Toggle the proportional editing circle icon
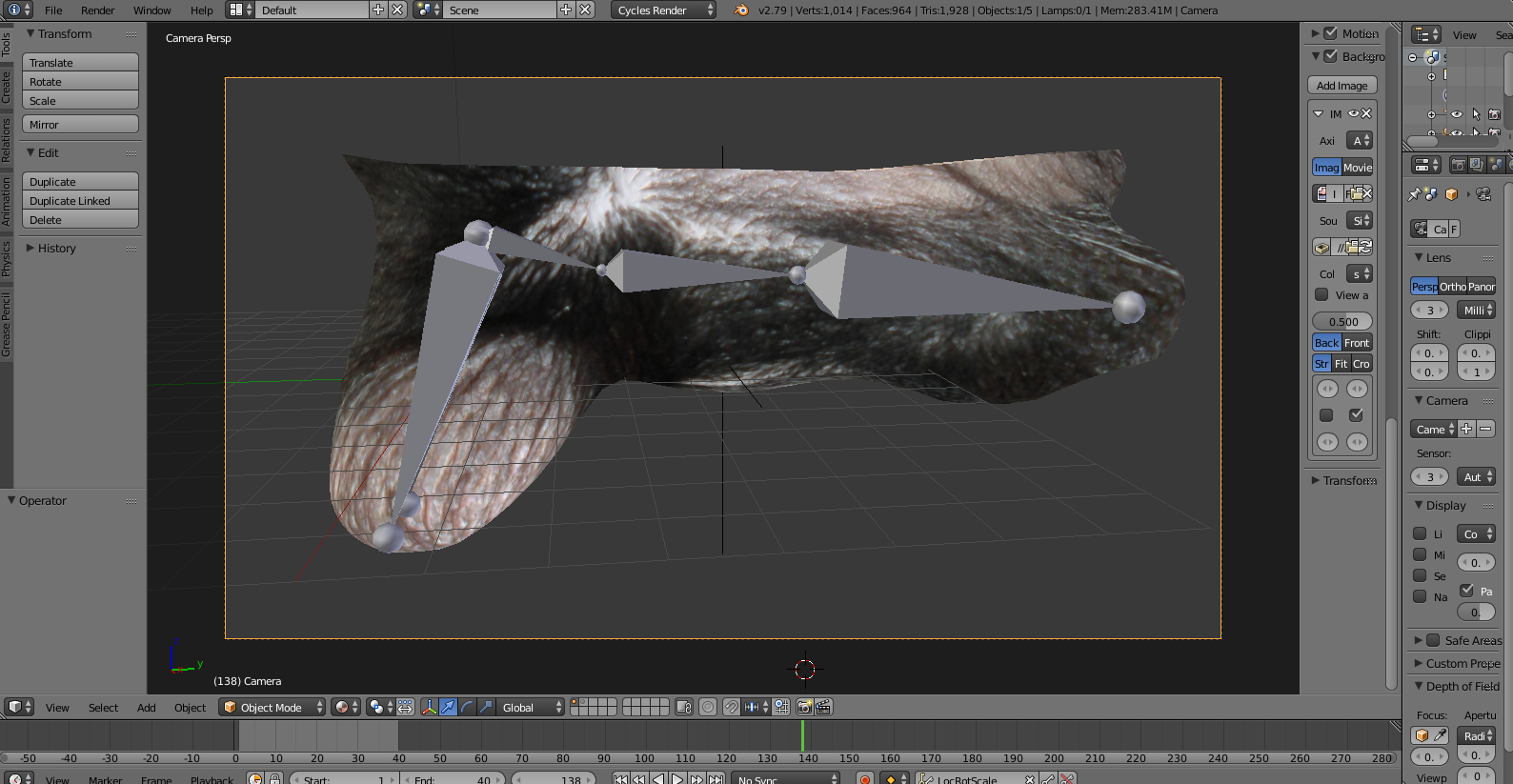Screen dimensions: 1513x784 pyautogui.click(x=708, y=707)
